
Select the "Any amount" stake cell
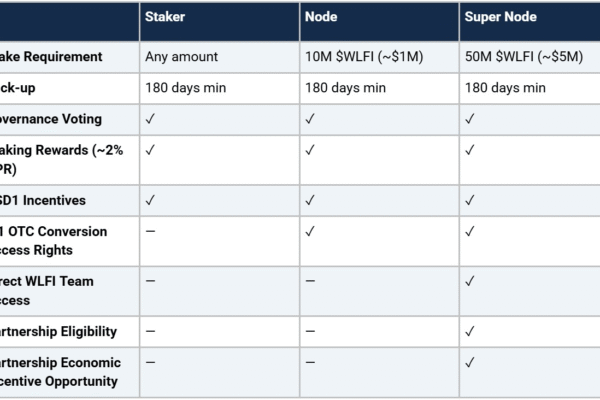coord(181,56)
